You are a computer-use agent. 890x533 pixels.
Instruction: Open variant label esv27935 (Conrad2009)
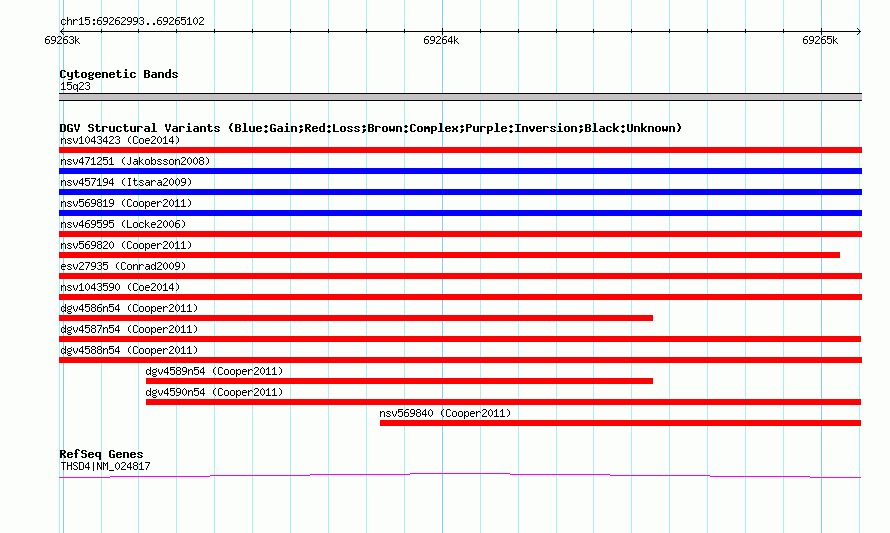click(123, 266)
